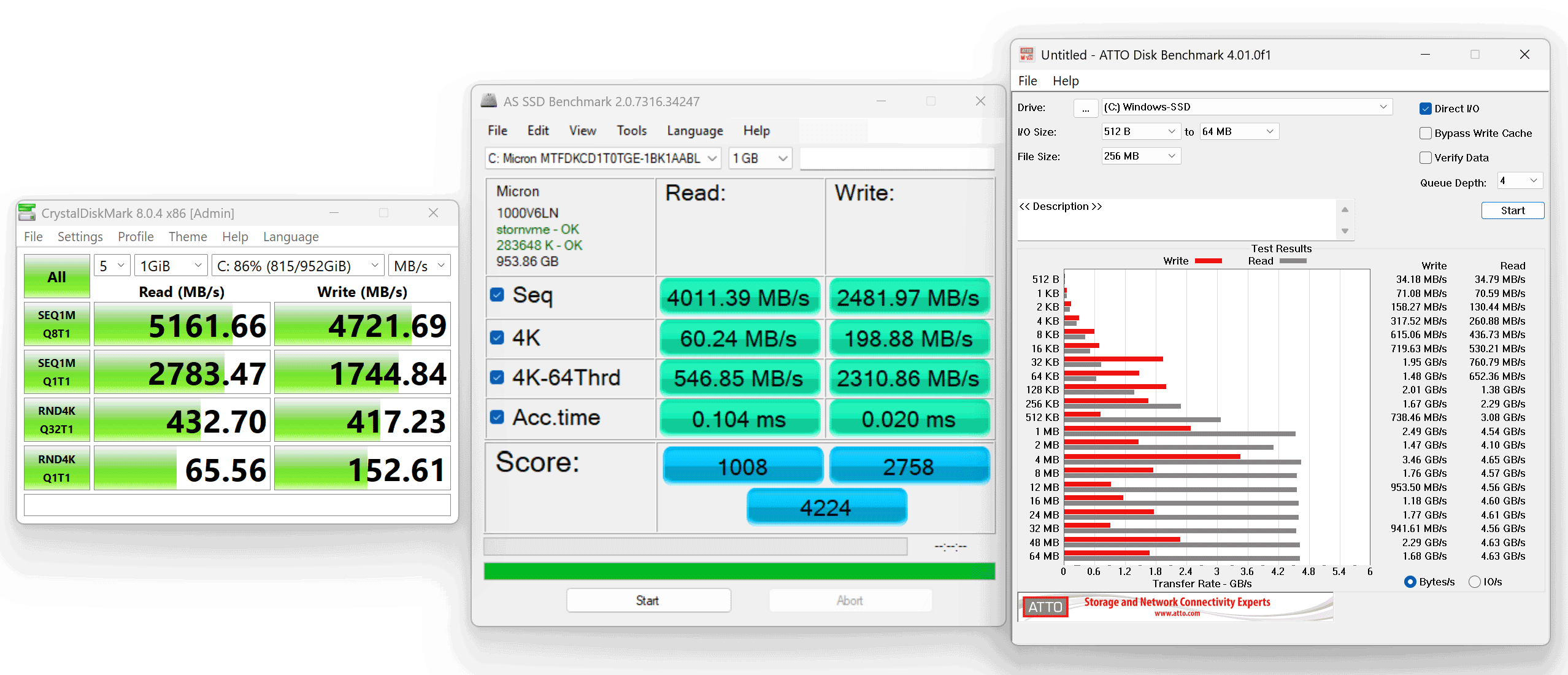Select the IO/s radio button
The width and height of the screenshot is (1568, 675).
[1475, 582]
